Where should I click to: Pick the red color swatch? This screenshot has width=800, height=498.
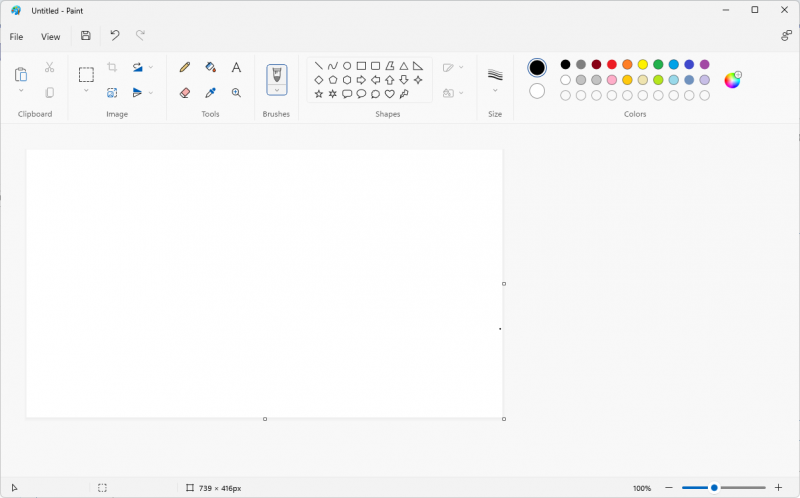(x=612, y=65)
